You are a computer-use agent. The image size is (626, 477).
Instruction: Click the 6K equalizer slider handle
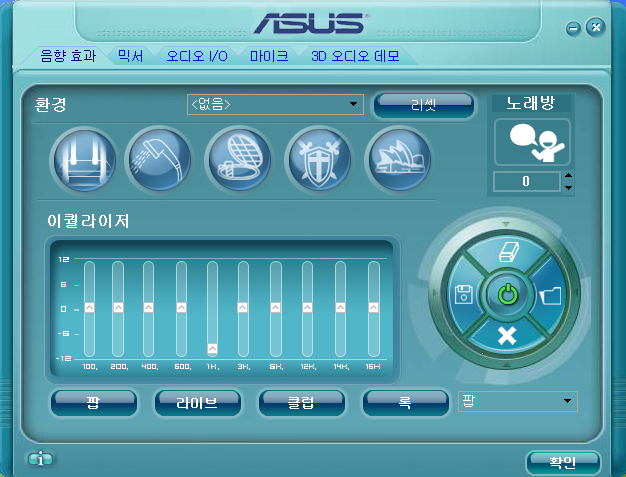[x=275, y=307]
